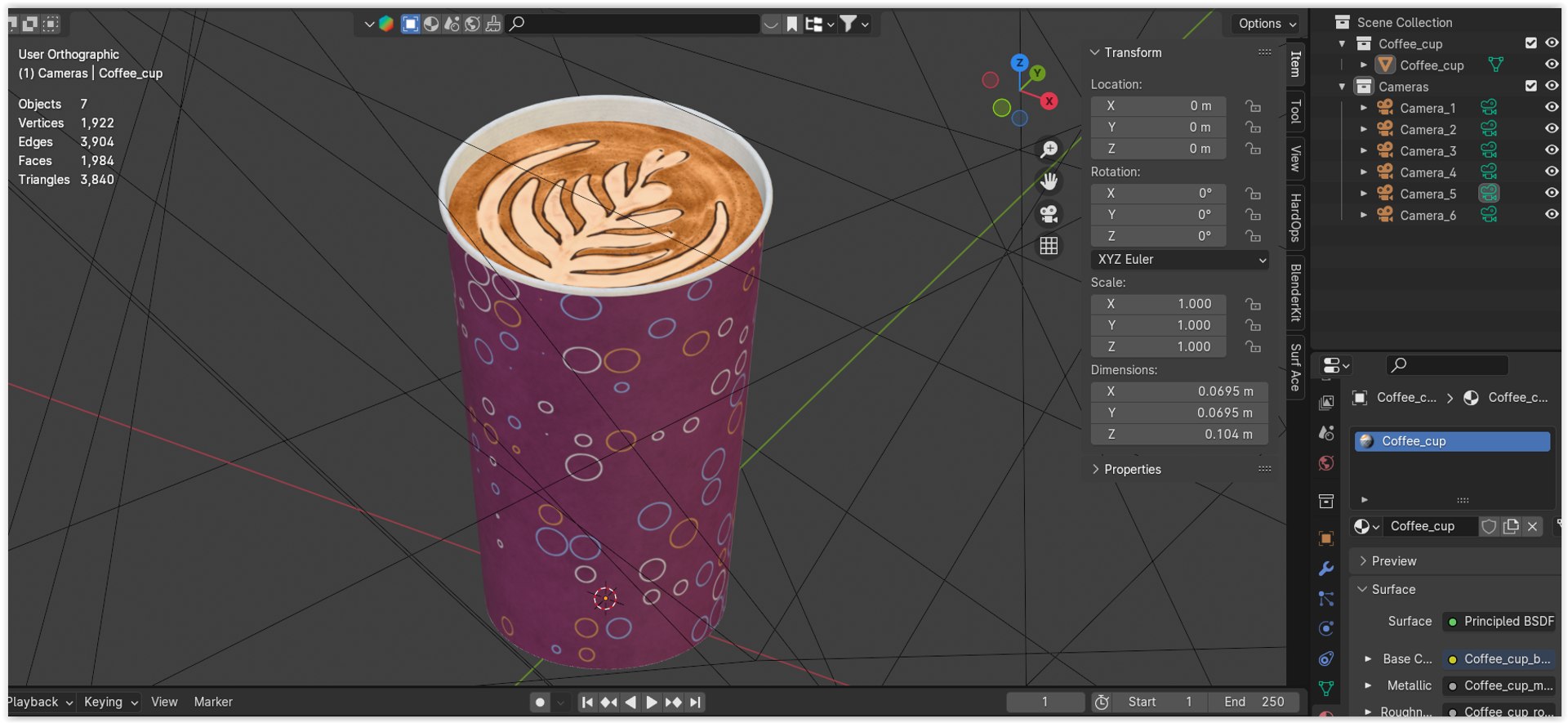
Task: Open the HardOps sidebar tab
Action: click(x=1295, y=217)
